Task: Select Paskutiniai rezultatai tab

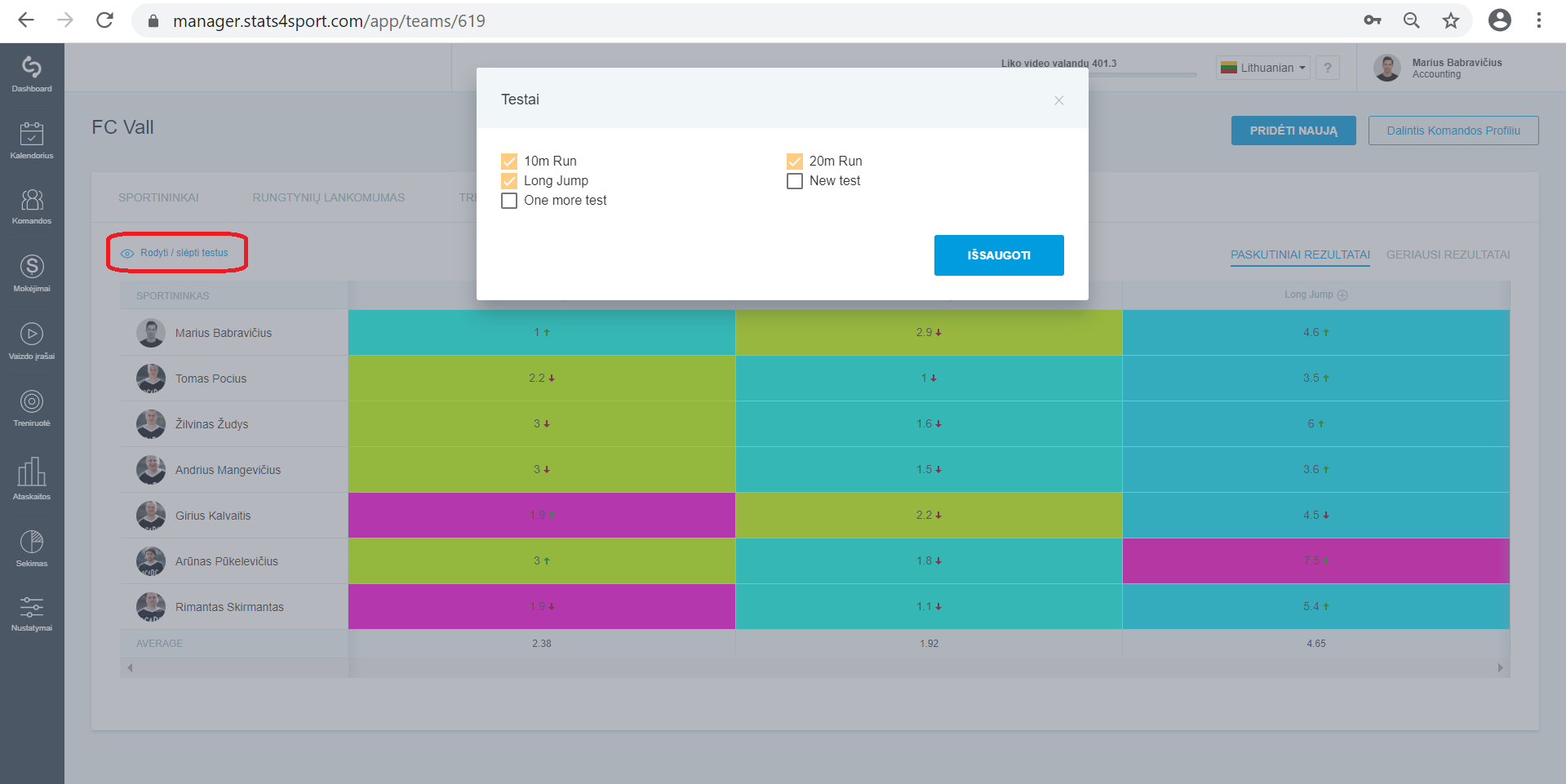Action: point(1300,255)
